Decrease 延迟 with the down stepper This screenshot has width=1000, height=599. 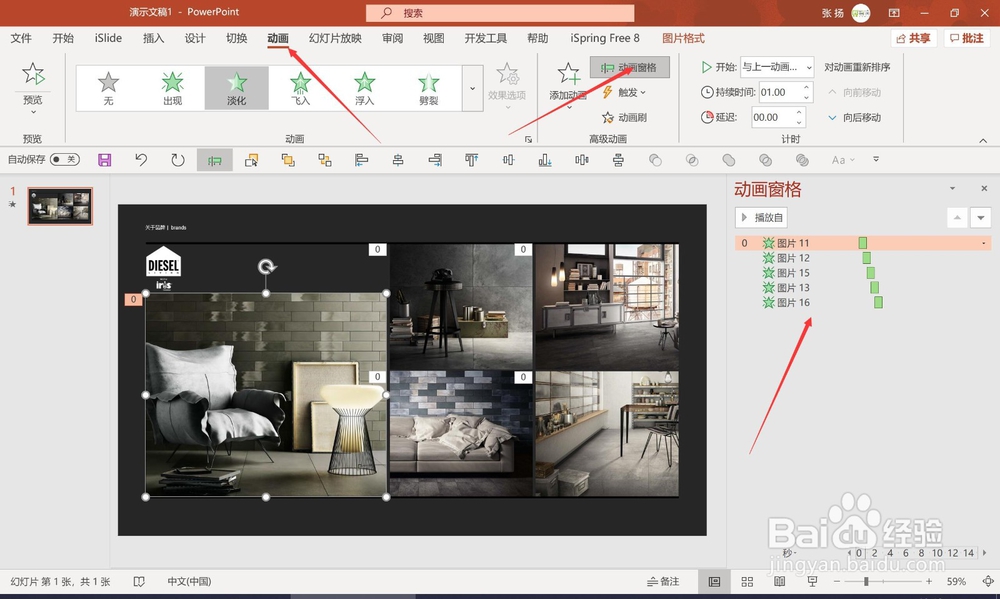(x=799, y=122)
